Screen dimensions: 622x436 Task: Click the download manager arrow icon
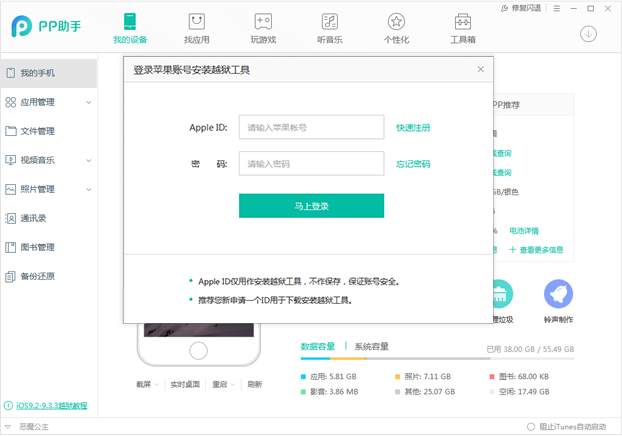click(588, 34)
